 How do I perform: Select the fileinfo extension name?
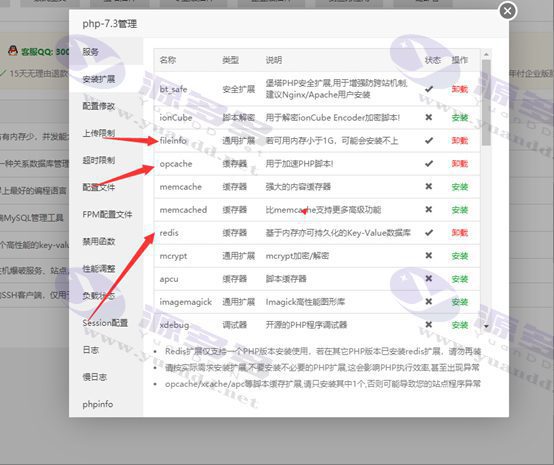[173, 141]
